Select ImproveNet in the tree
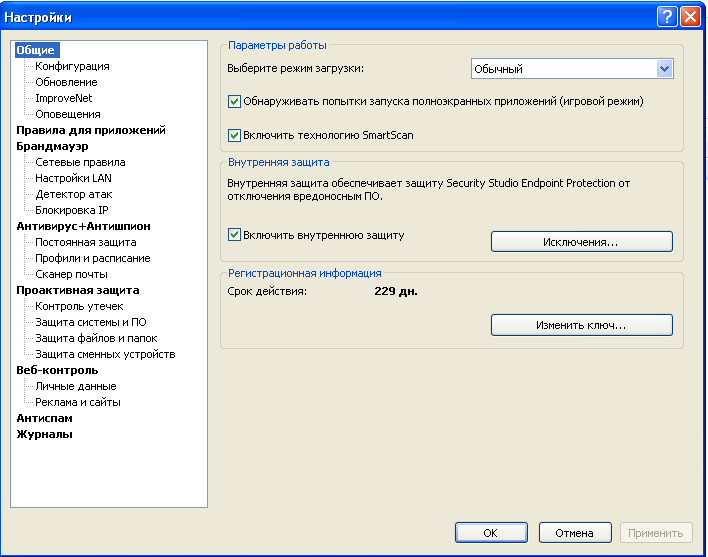The width and height of the screenshot is (708, 557). click(x=64, y=98)
